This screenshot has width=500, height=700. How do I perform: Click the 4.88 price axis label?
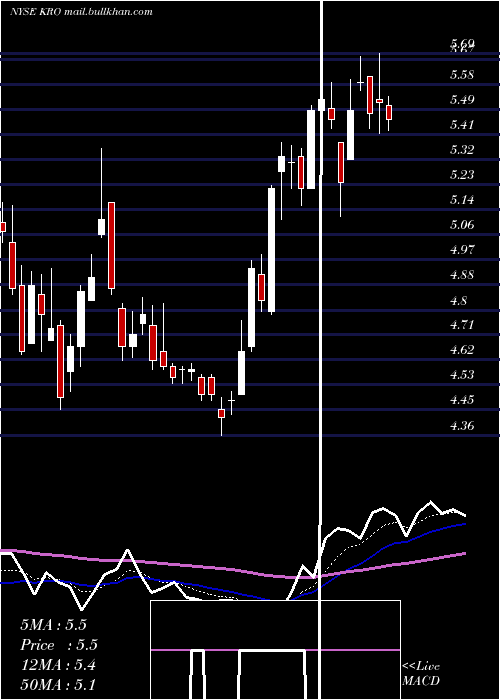462,275
